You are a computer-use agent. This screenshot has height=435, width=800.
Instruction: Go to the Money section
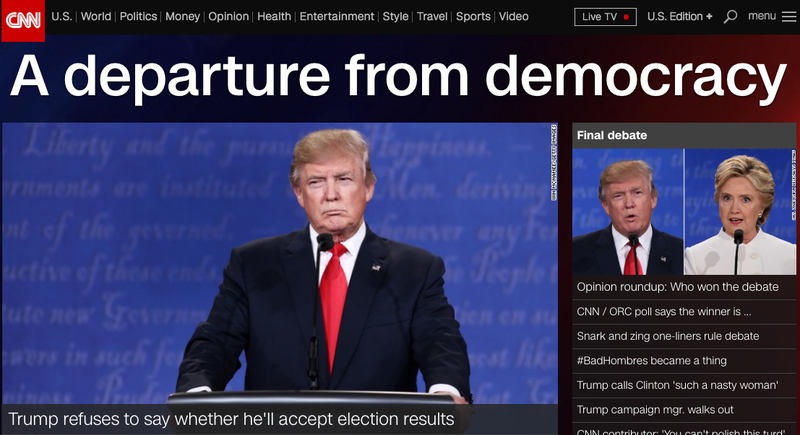pos(183,16)
